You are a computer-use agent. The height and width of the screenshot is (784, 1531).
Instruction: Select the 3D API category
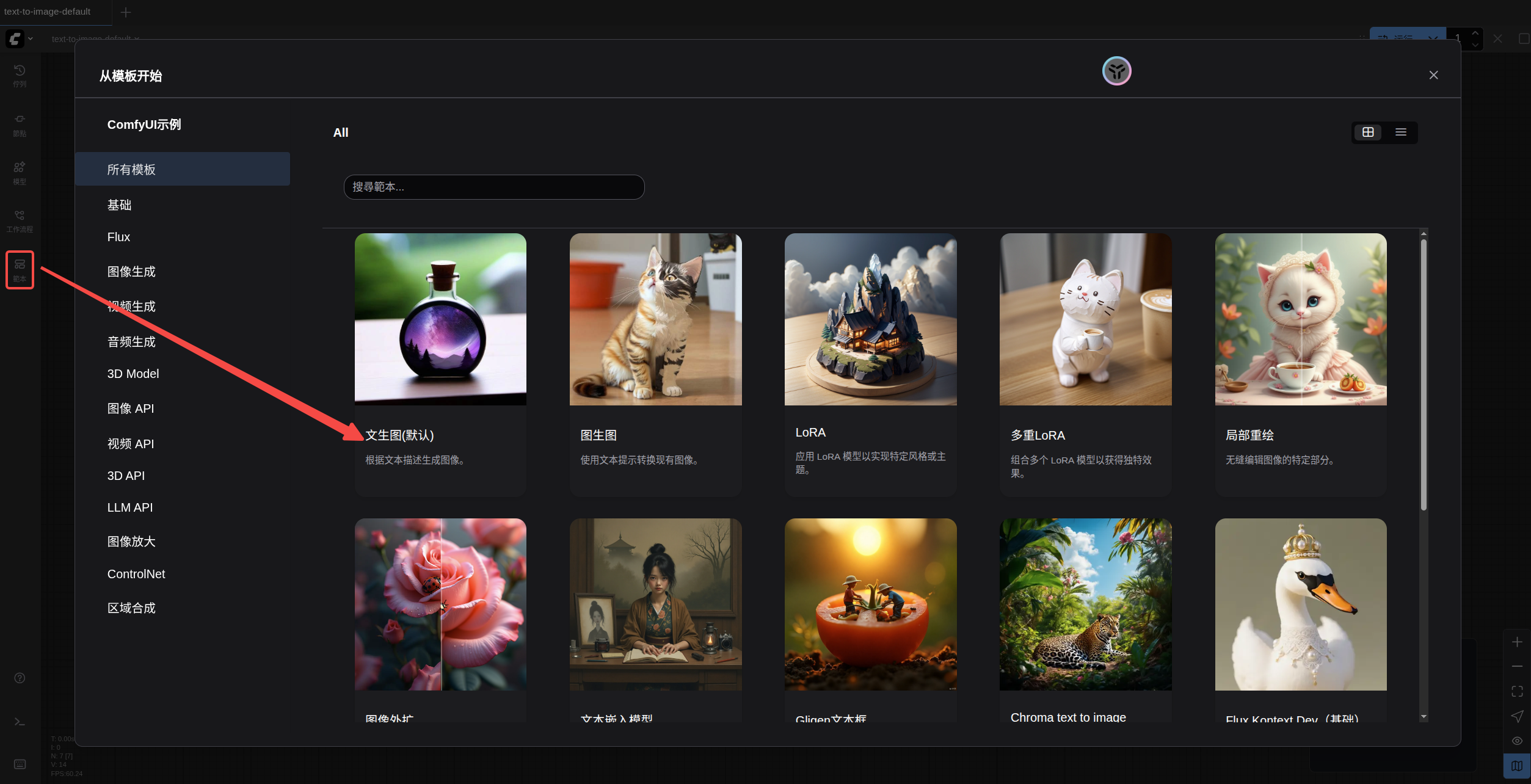[183, 476]
